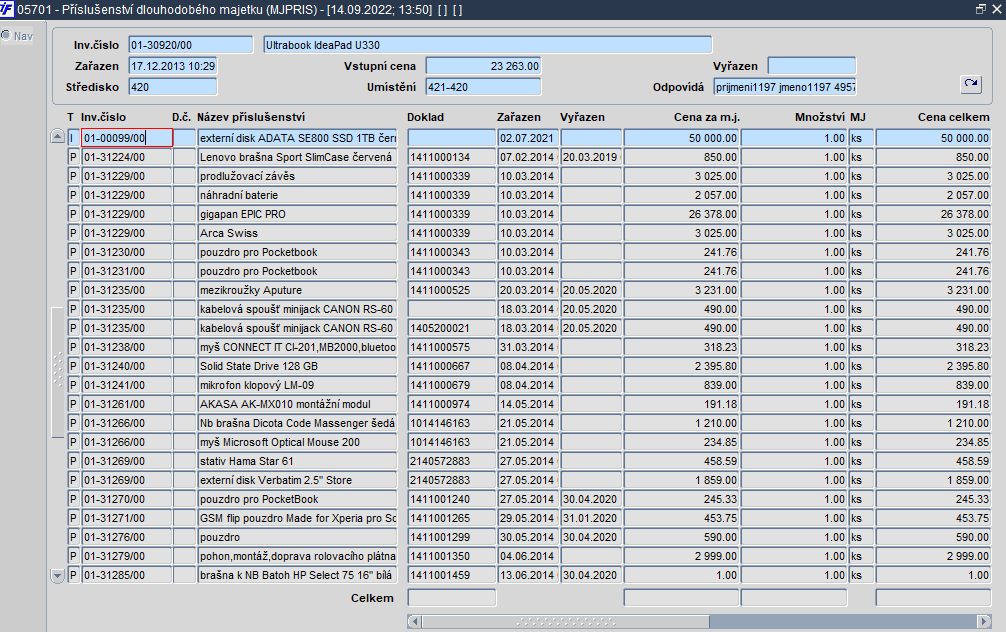1006x632 pixels.
Task: Click the Inv.číslo field showing 01-30920/00
Action: click(191, 45)
